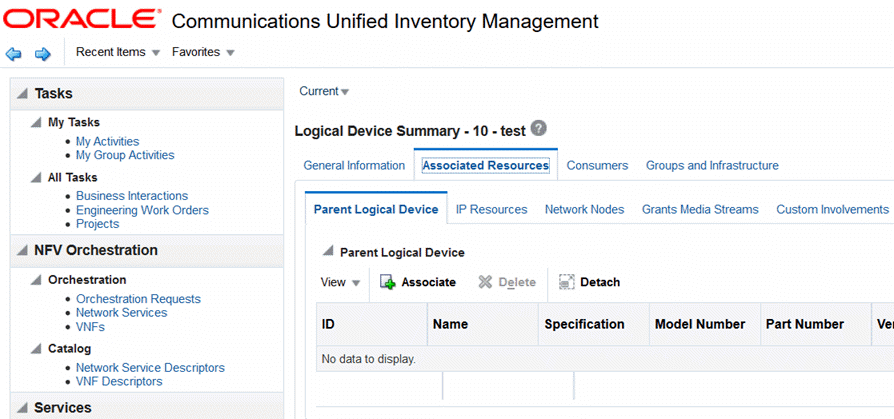Open the Network Nodes subtab
The image size is (894, 419).
pos(584,209)
